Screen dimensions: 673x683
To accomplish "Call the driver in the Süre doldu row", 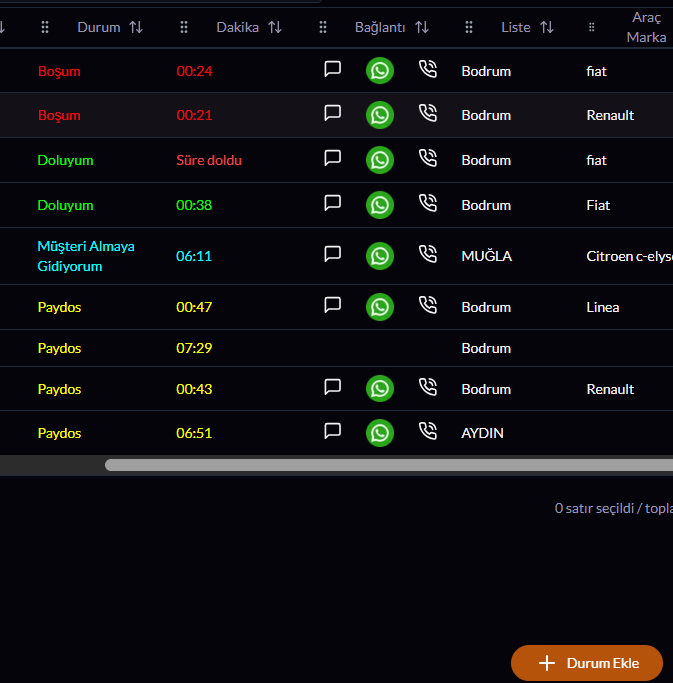I will (x=428, y=159).
